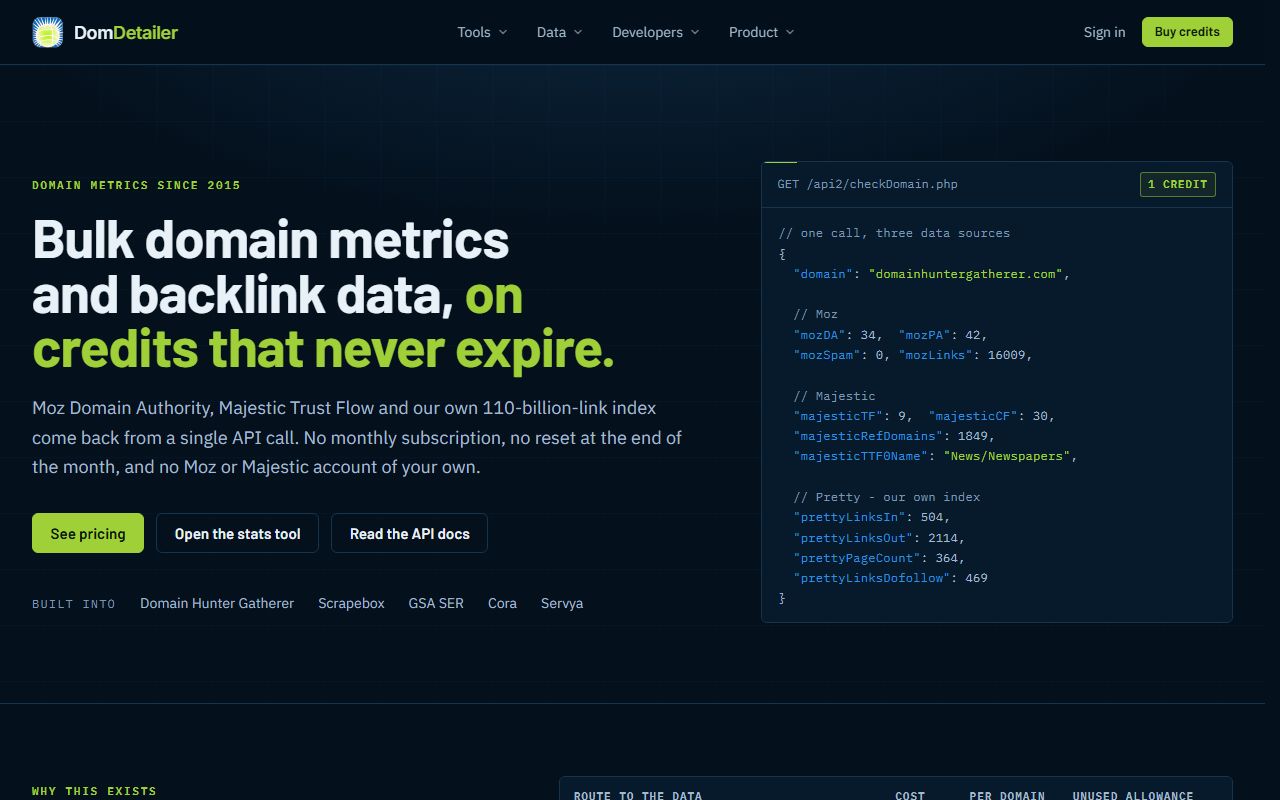The height and width of the screenshot is (800, 1280).
Task: Click the "domainhuntergatherer.com" value in code
Action: 966,274
